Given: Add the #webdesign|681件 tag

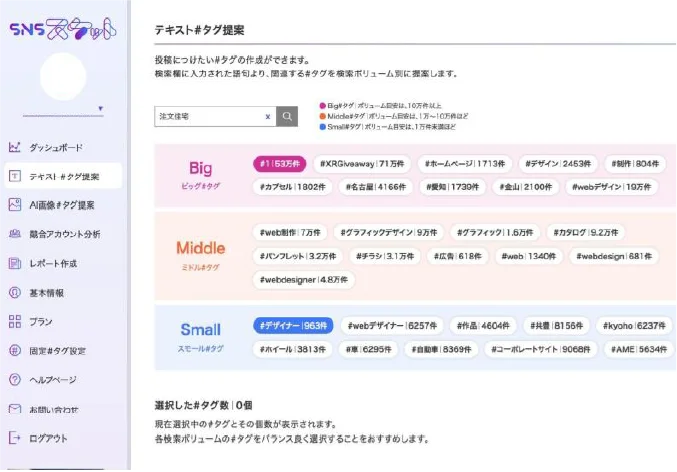Looking at the screenshot, I should (614, 256).
